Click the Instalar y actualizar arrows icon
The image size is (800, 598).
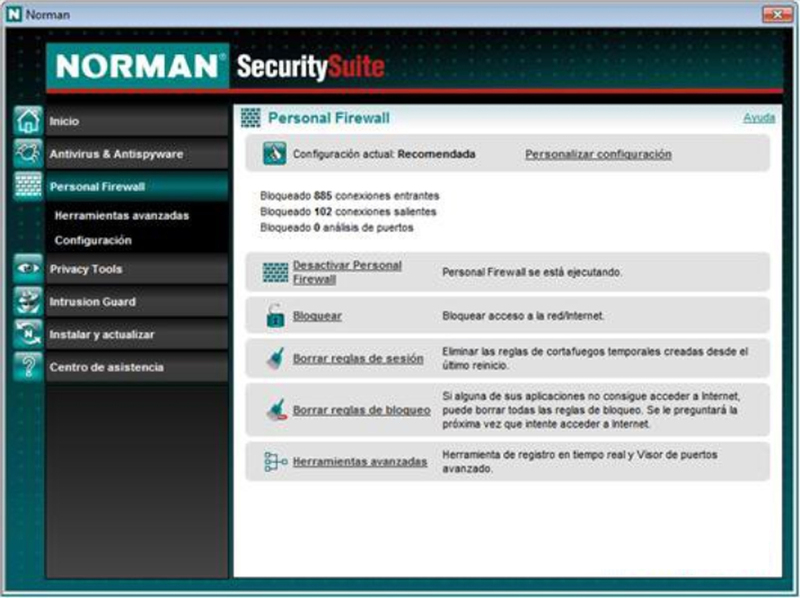click(28, 334)
